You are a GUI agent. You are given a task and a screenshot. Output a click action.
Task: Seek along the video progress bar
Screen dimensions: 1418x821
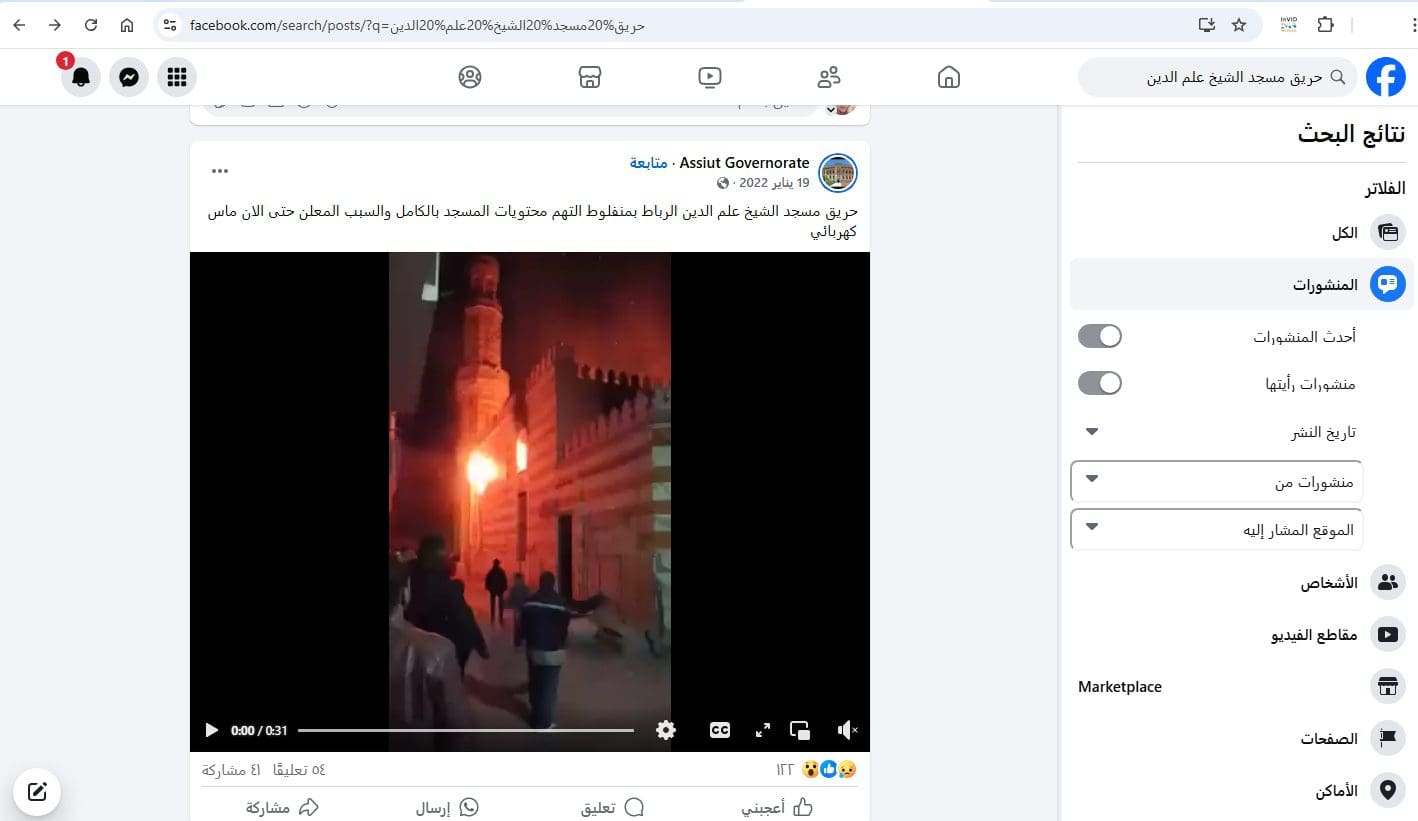click(x=466, y=730)
